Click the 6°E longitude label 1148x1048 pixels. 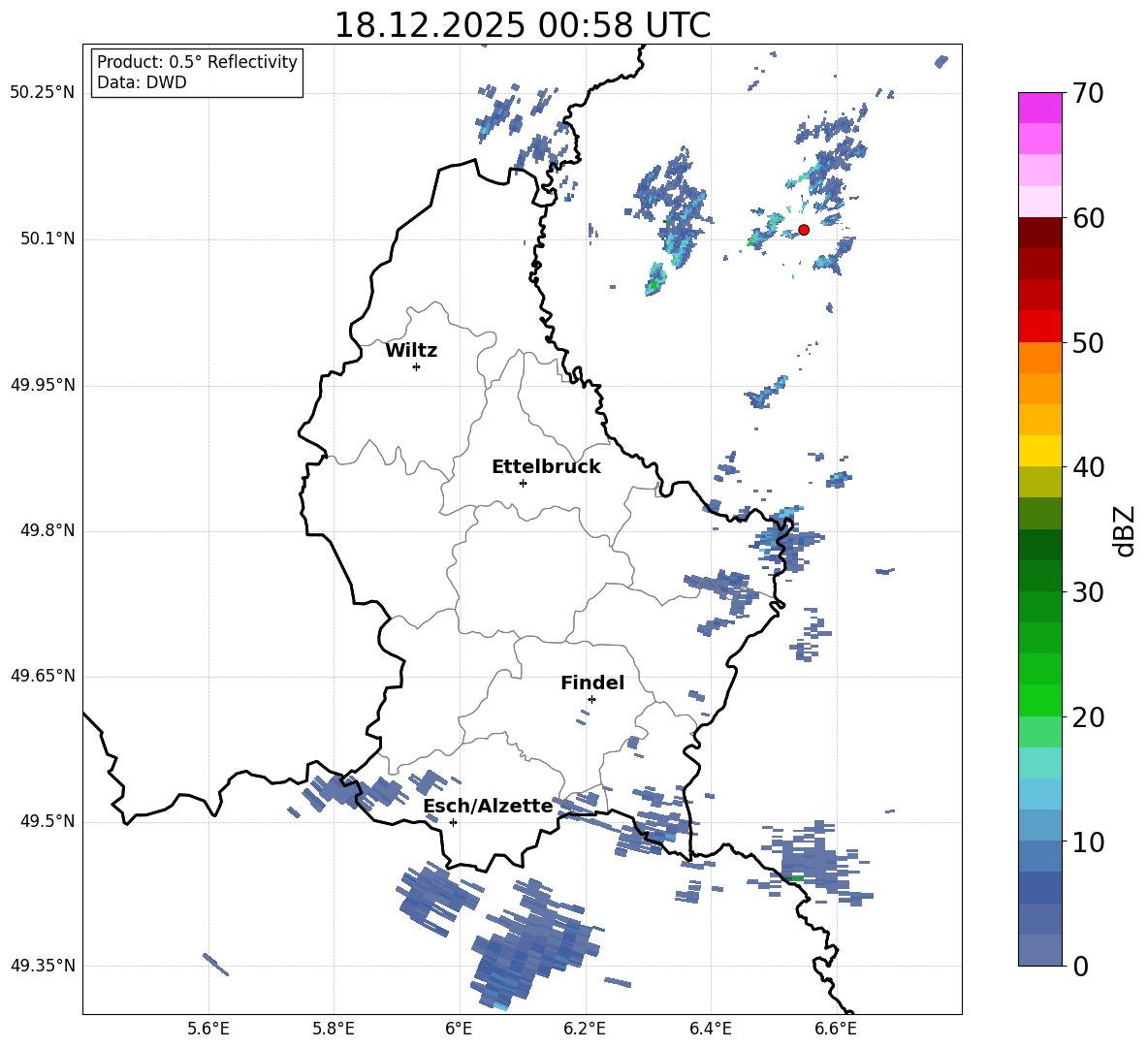click(x=459, y=1029)
